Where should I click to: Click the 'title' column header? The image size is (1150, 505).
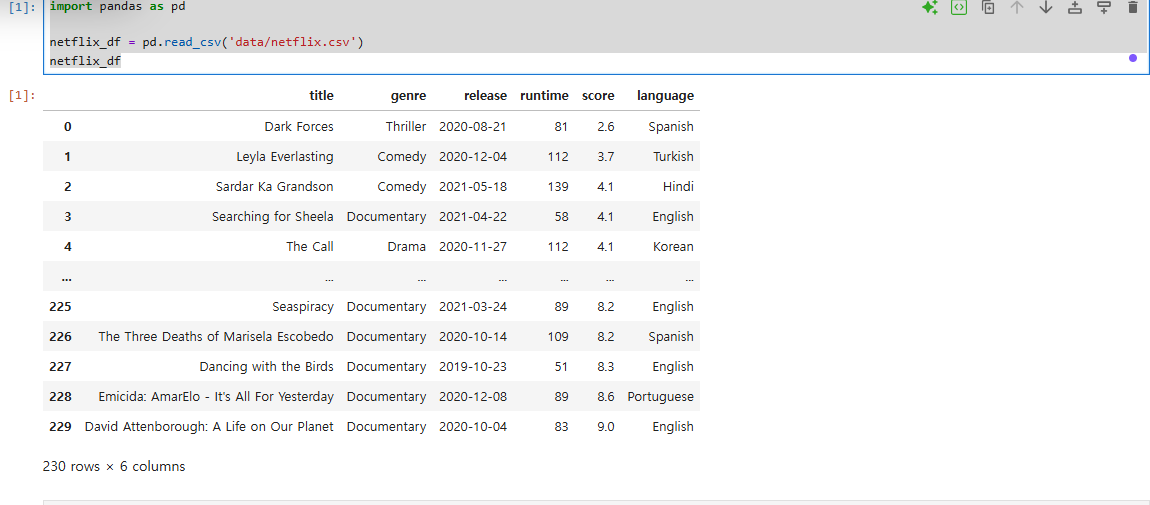point(321,95)
